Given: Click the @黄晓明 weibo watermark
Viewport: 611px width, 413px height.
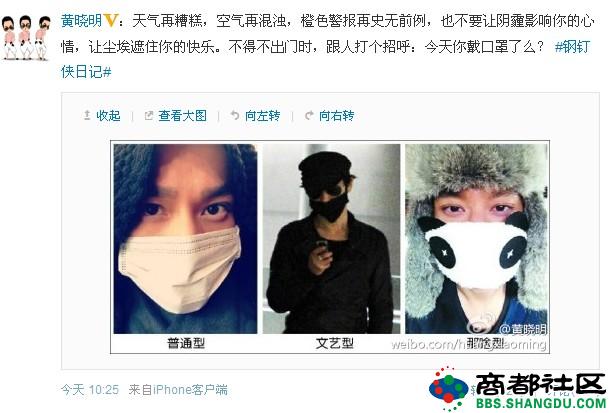Looking at the screenshot, I should pyautogui.click(x=523, y=329).
